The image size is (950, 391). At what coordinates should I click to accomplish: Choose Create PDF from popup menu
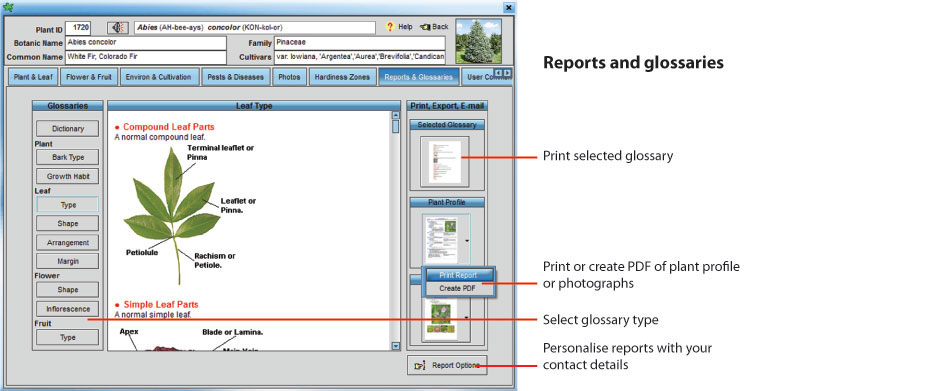[458, 289]
